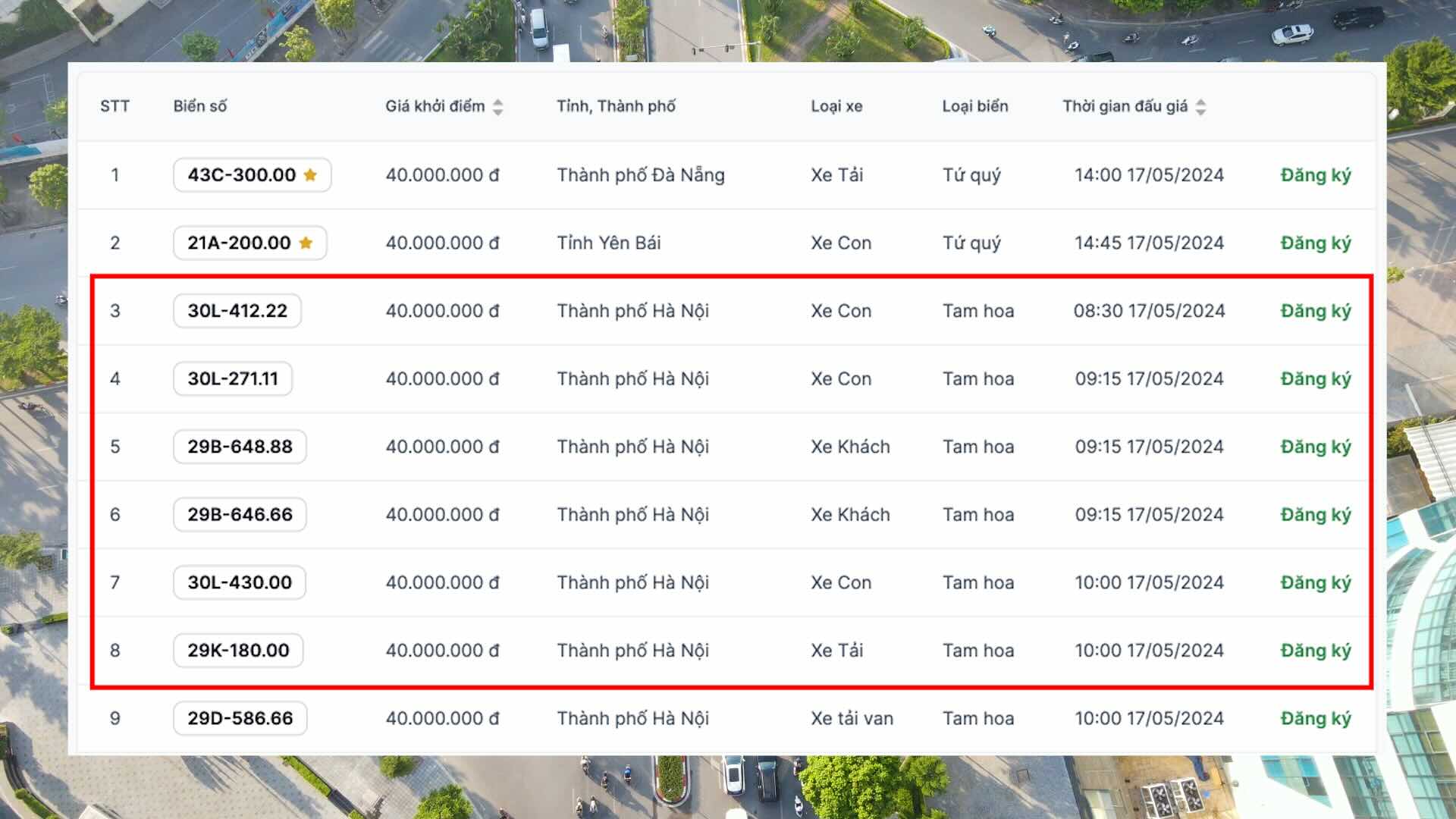Sort by Giá khởi điểm arrows

point(497,107)
